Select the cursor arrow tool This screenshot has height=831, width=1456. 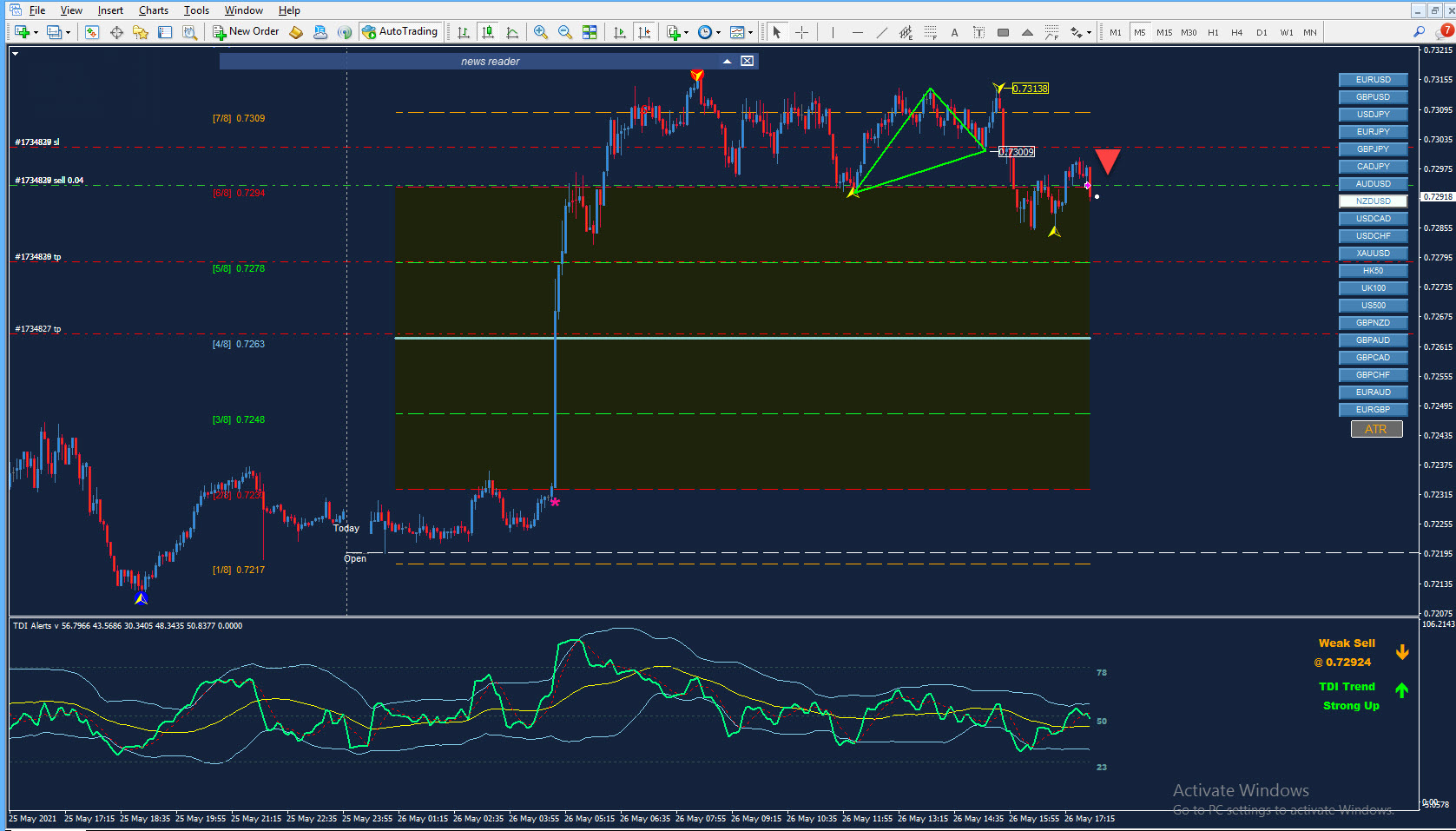(x=777, y=32)
